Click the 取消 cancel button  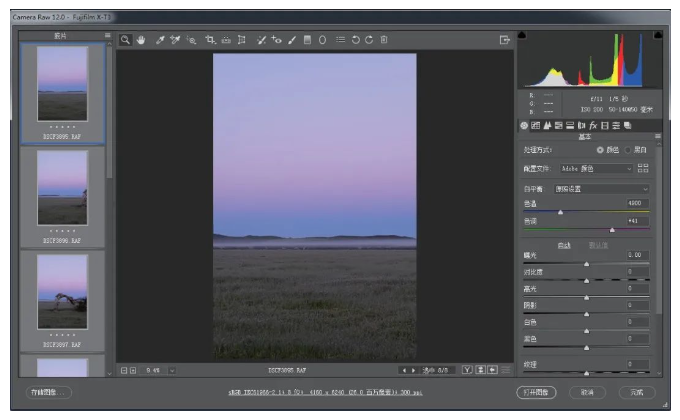click(587, 392)
